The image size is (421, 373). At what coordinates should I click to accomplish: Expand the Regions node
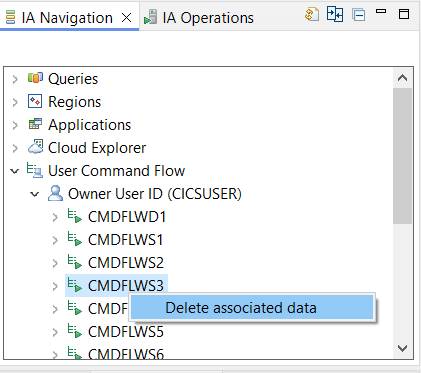[x=15, y=102]
